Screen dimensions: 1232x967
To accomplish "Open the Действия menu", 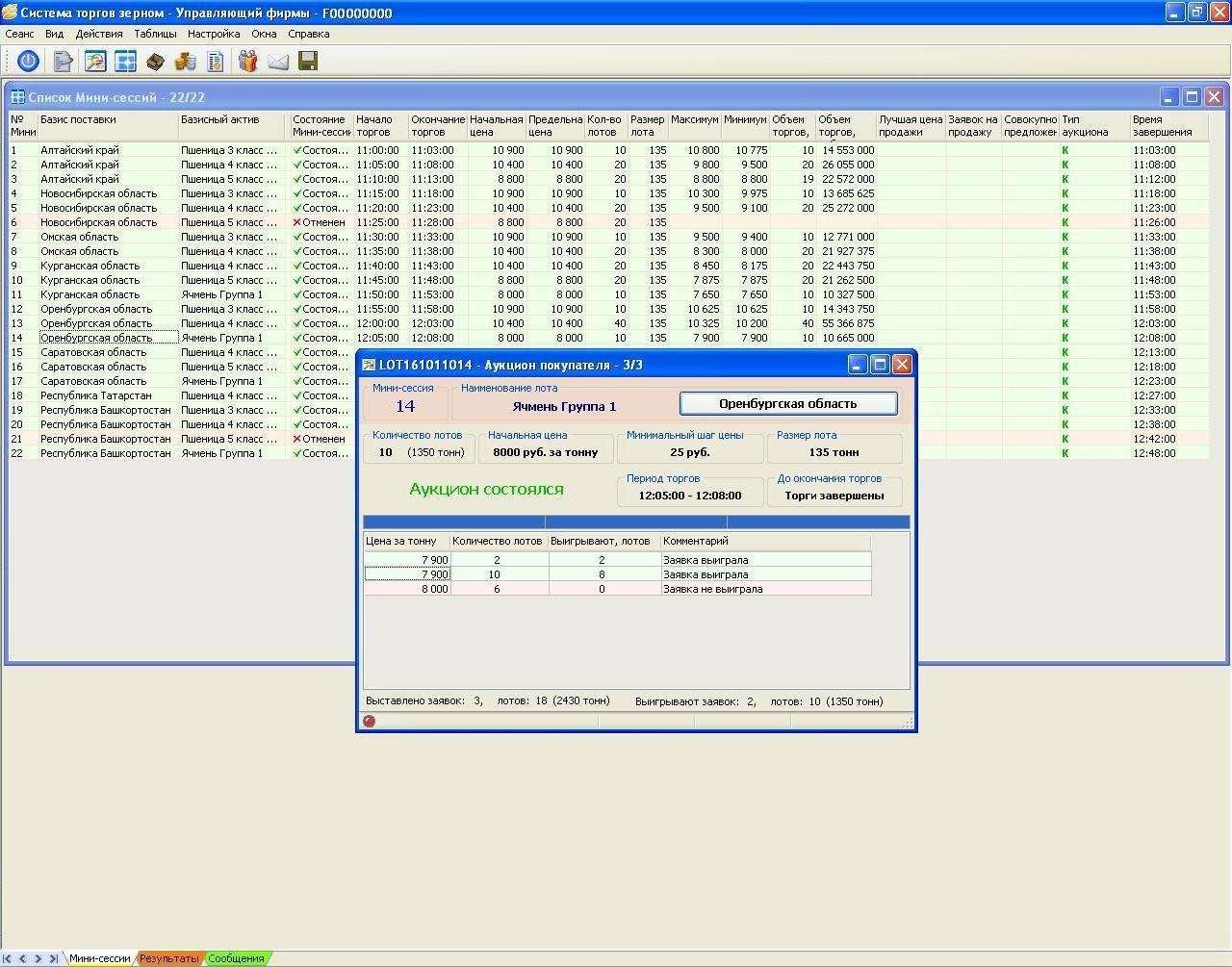I will tap(99, 34).
